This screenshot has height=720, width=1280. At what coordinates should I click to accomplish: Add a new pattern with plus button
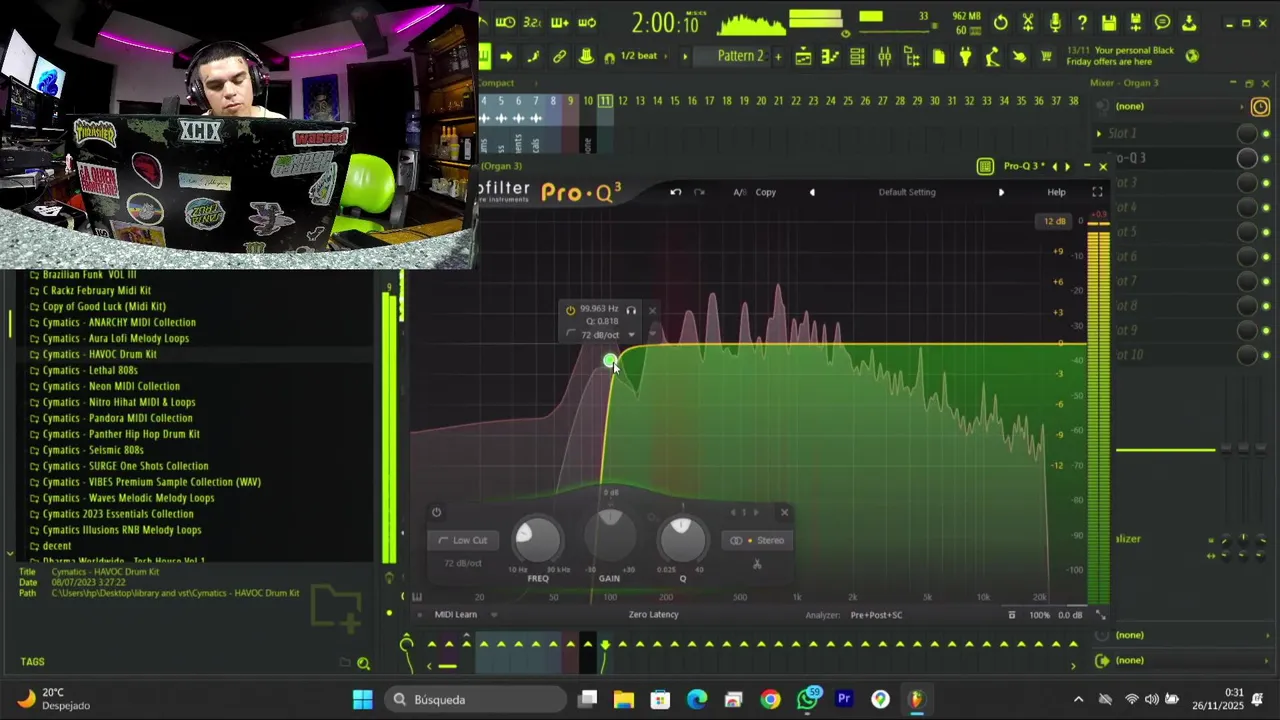click(778, 56)
